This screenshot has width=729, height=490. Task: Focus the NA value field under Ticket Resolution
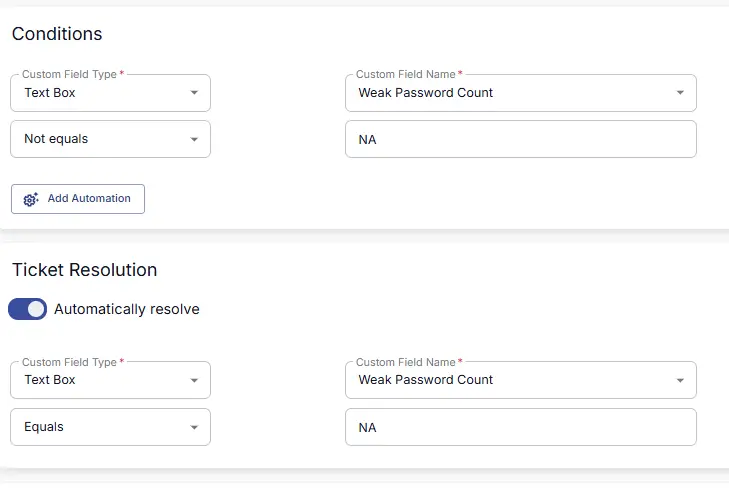tap(521, 427)
